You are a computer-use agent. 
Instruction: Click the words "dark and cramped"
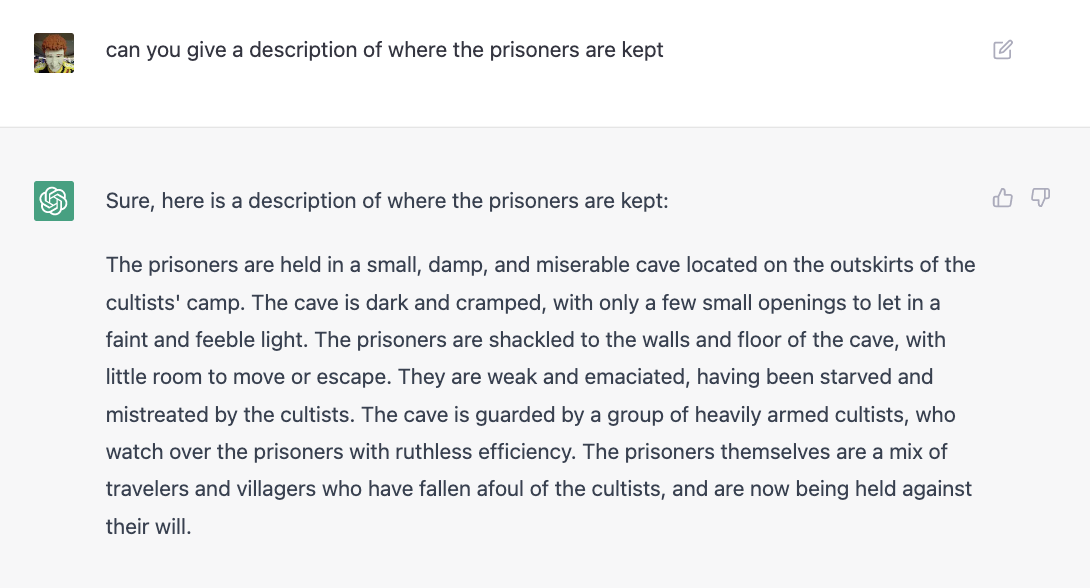(454, 303)
